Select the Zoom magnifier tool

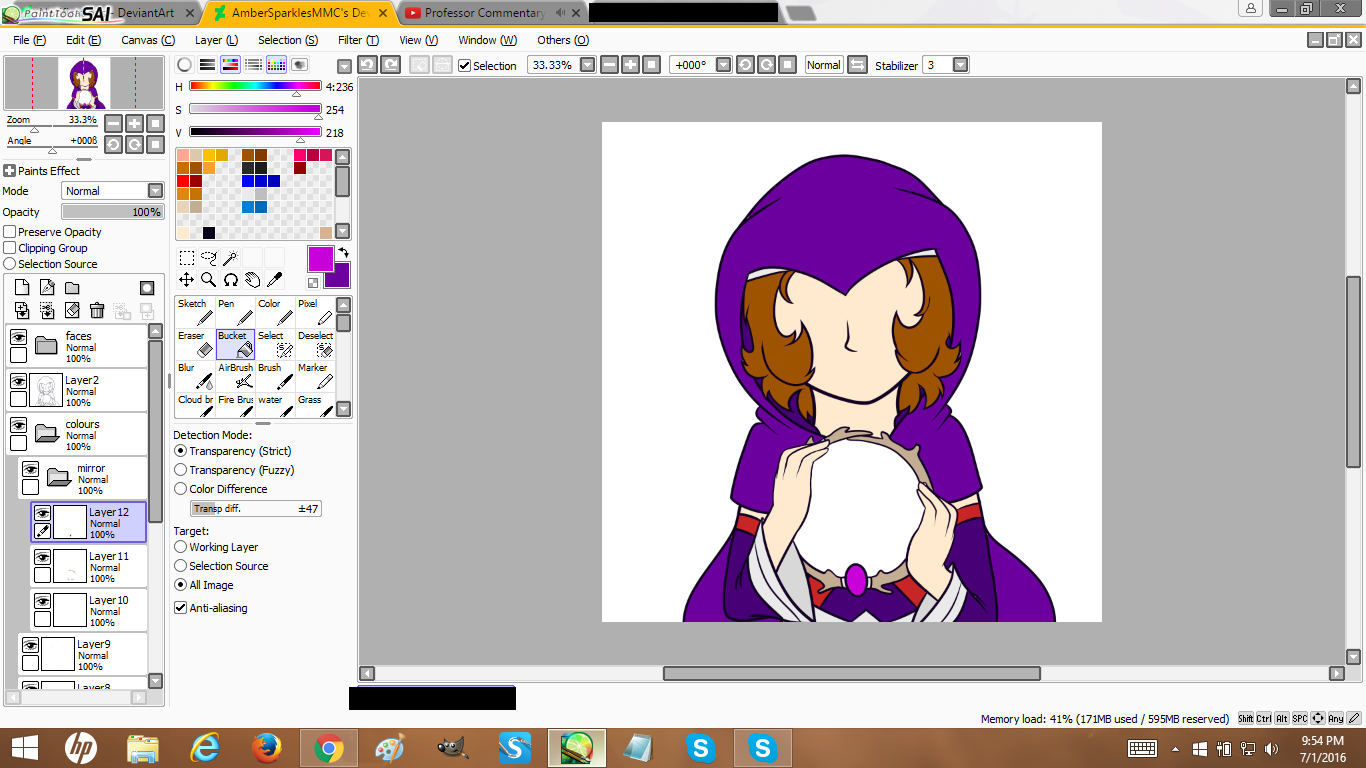pos(209,280)
